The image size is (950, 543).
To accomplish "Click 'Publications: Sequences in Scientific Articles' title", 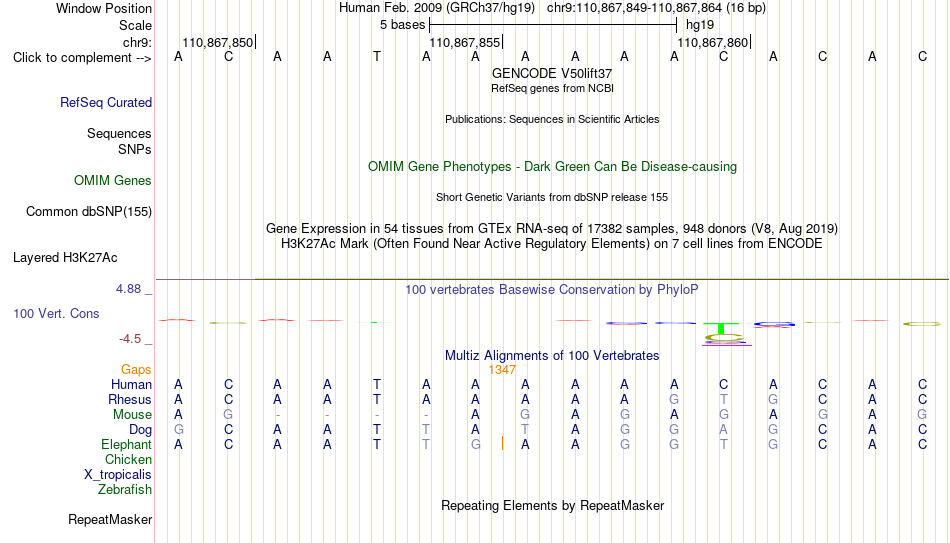I will point(552,119).
